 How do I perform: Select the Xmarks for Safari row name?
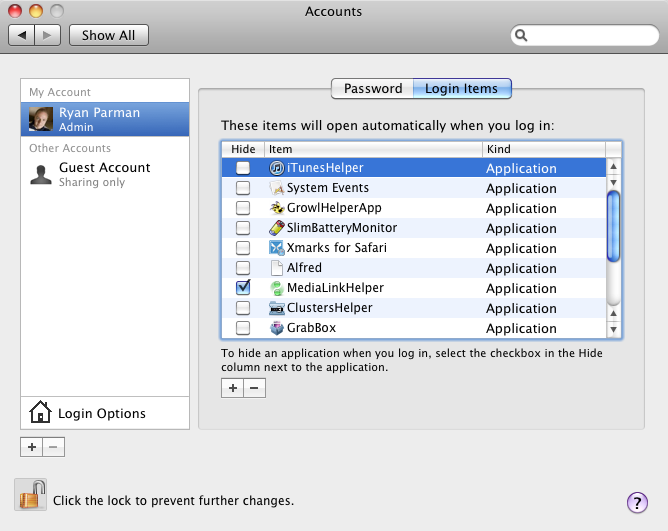tap(337, 248)
